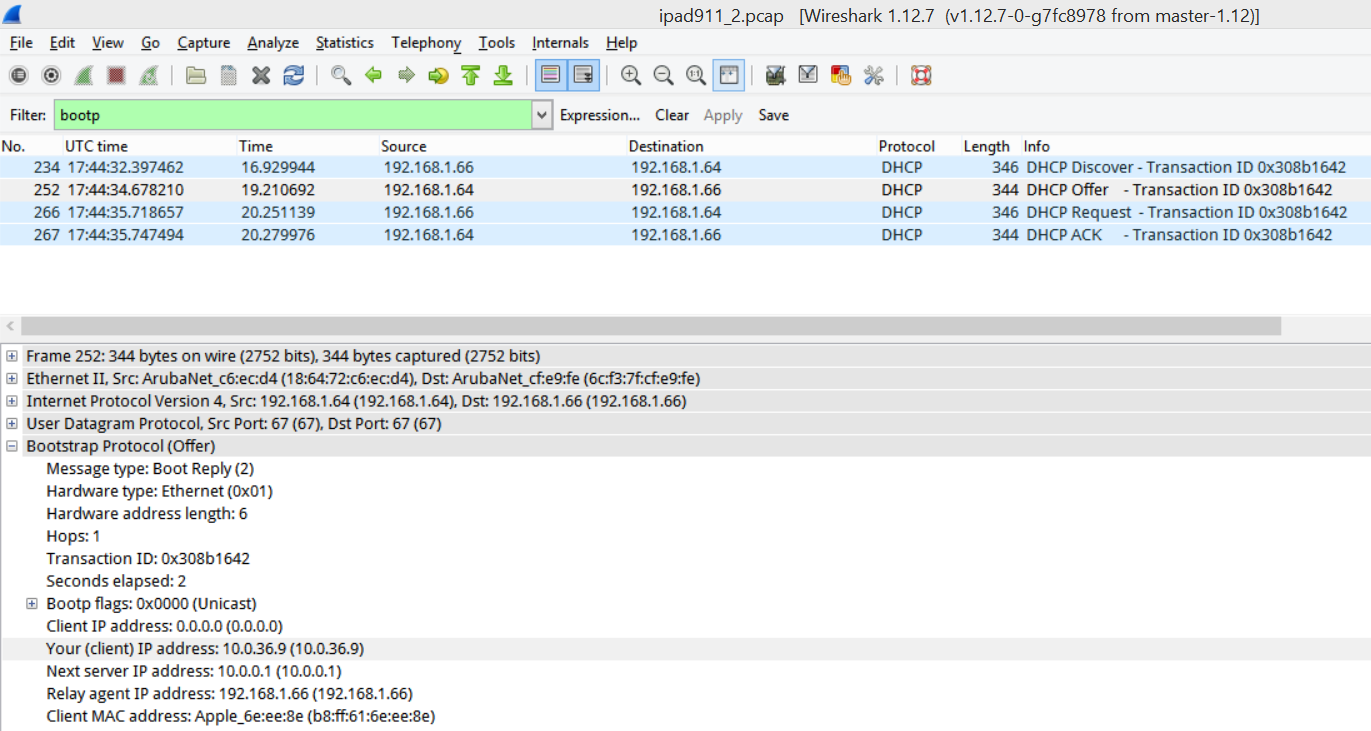
Task: Click the Expression... button
Action: point(600,115)
